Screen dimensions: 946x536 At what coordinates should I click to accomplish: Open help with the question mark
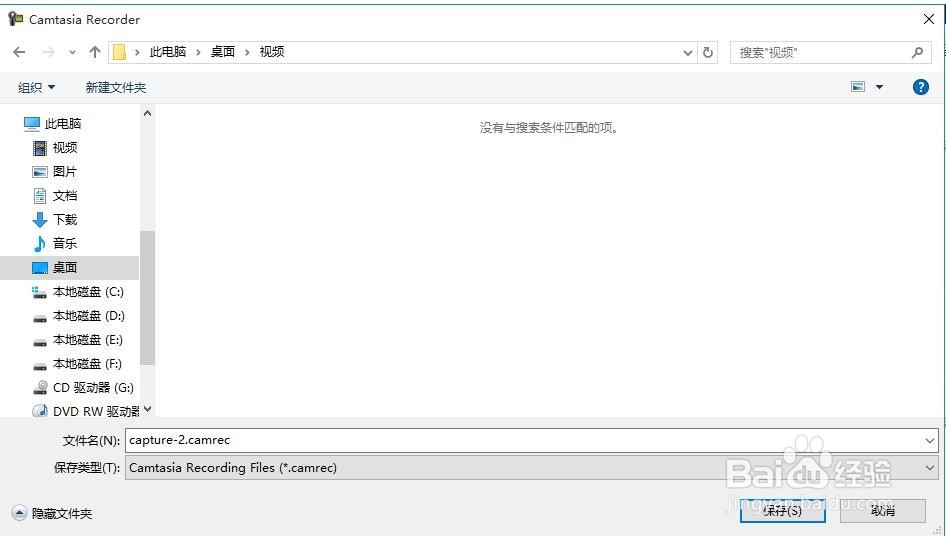[921, 87]
